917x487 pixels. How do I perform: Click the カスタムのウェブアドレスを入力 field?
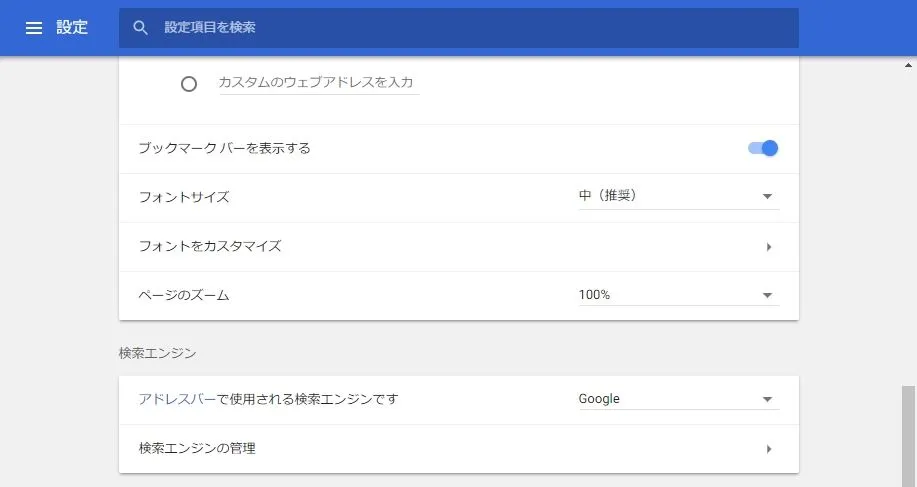319,83
